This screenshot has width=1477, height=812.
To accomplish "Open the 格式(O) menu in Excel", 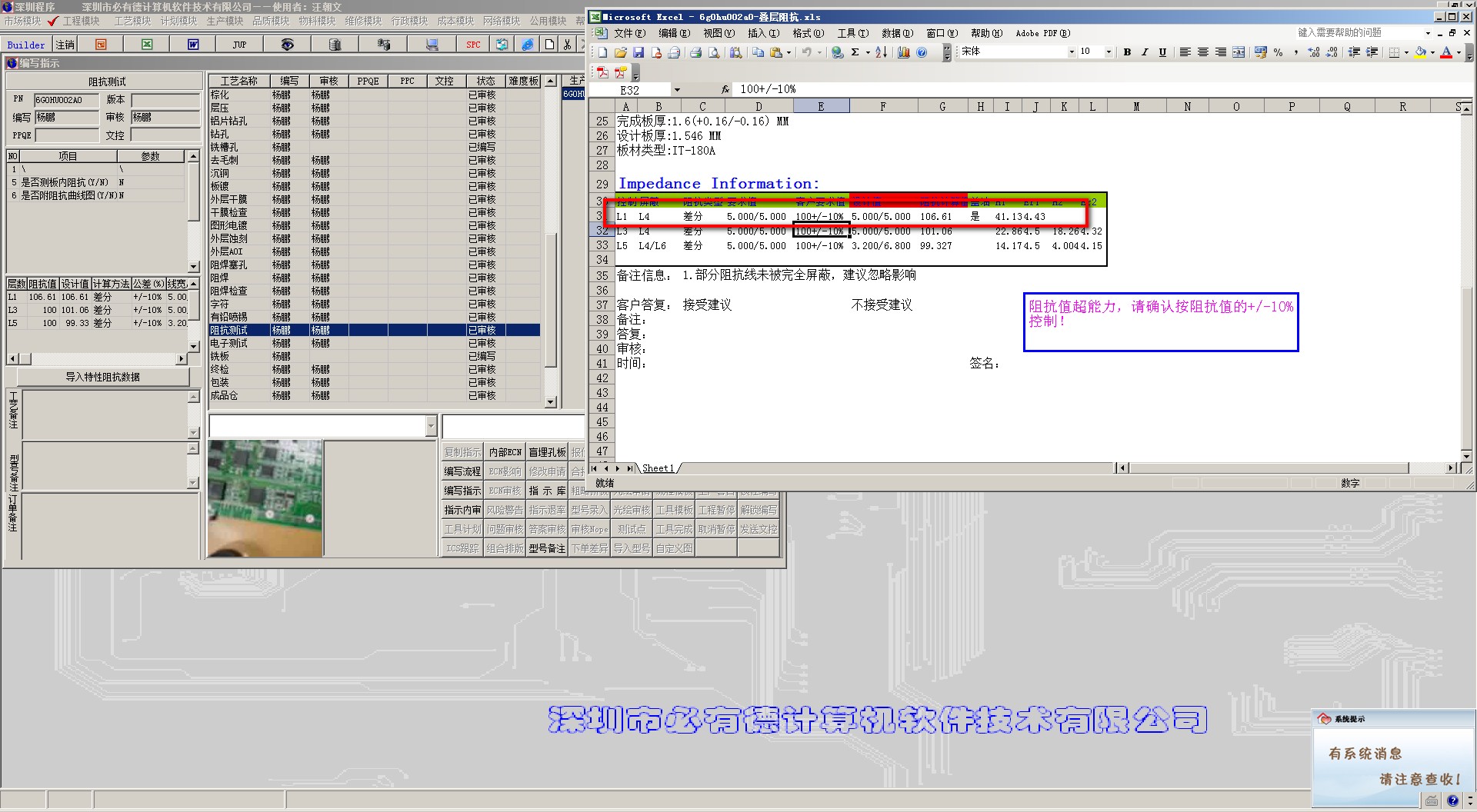I will click(x=808, y=33).
